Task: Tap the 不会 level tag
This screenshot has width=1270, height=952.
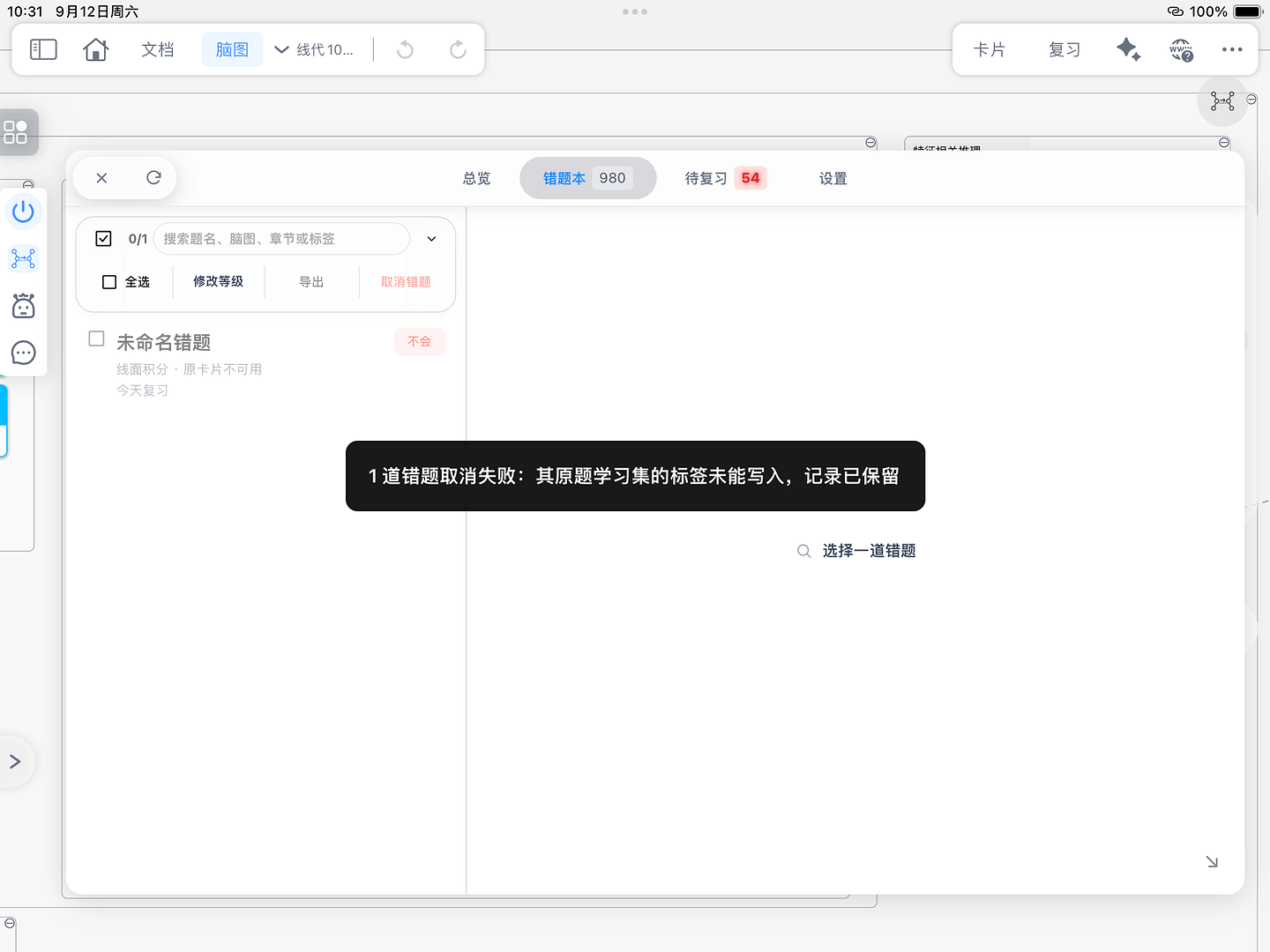Action: (420, 342)
